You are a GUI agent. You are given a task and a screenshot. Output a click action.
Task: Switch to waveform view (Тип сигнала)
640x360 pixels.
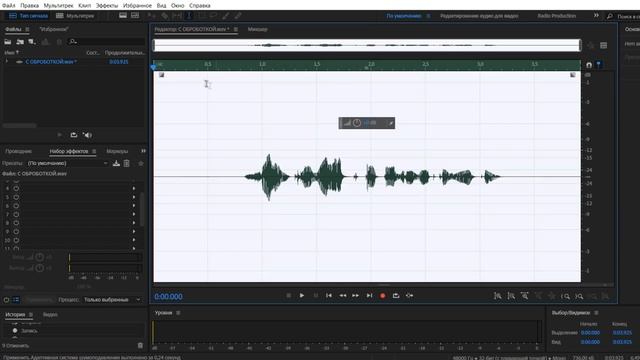click(x=29, y=16)
